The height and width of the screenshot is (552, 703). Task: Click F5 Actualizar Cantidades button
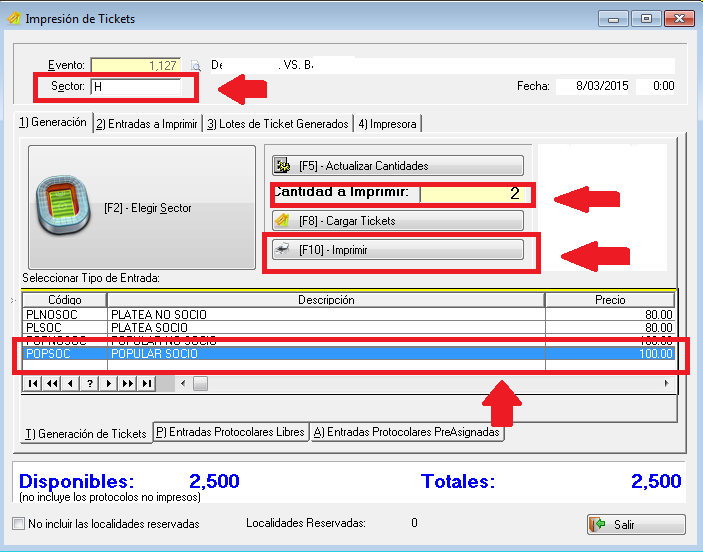point(397,166)
